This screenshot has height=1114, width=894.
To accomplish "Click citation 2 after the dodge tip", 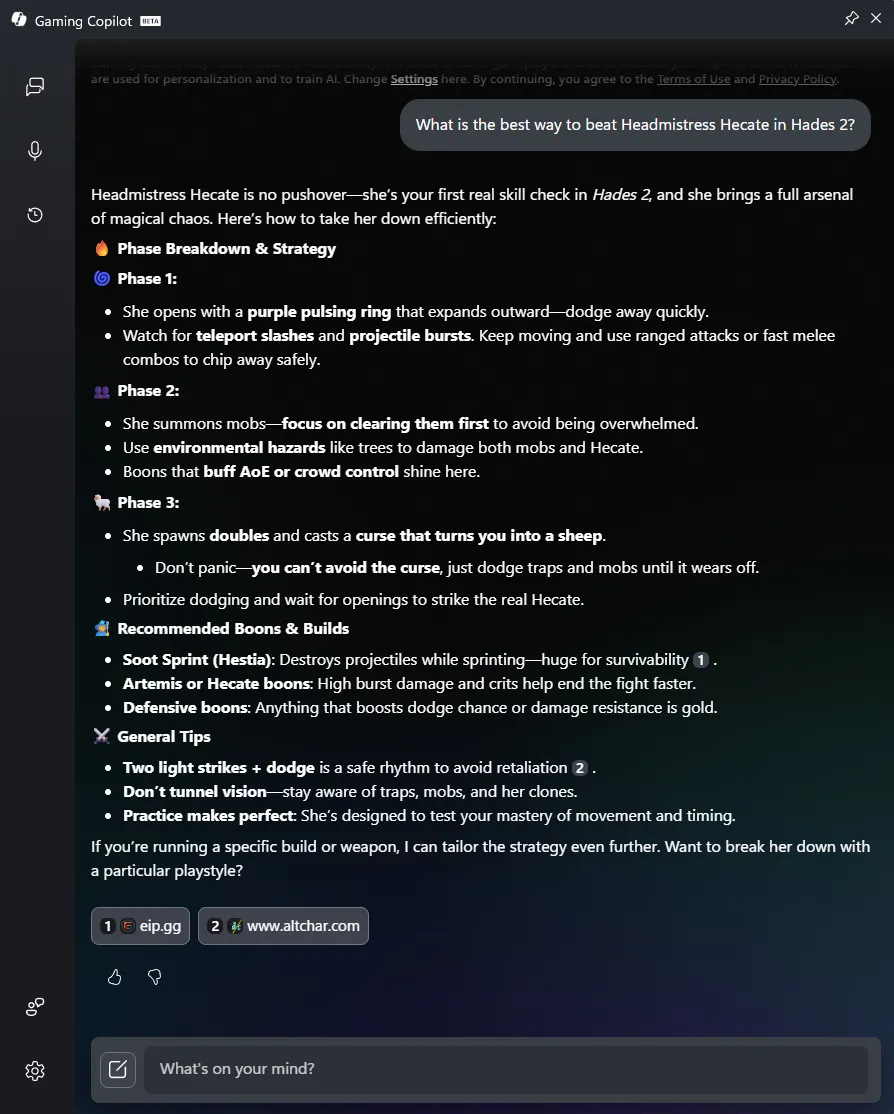I will point(579,768).
